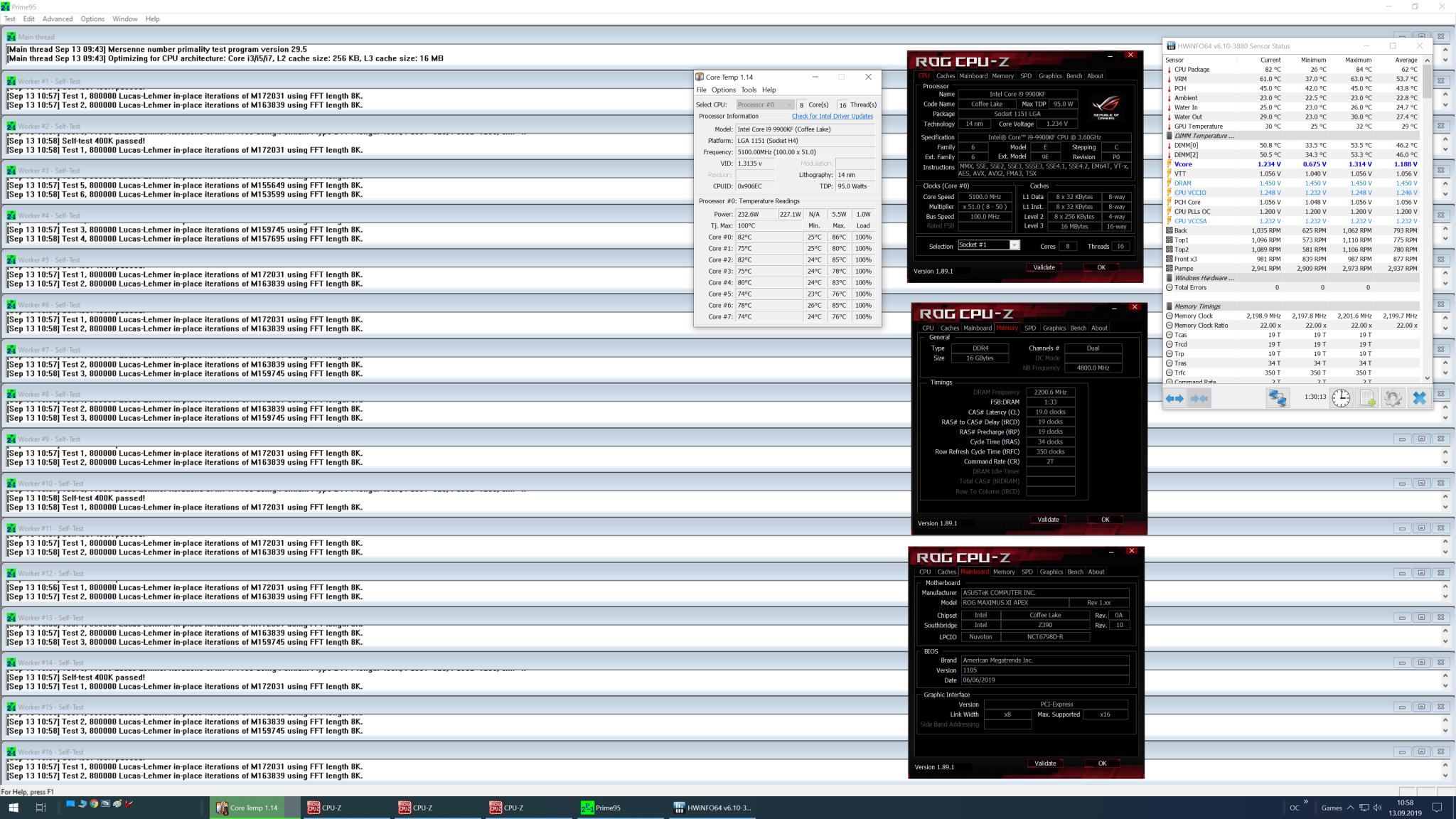Screen dimensions: 1456x819
Task: Collapse Windows Hardware group in HWiNFO
Action: [x=1169, y=278]
